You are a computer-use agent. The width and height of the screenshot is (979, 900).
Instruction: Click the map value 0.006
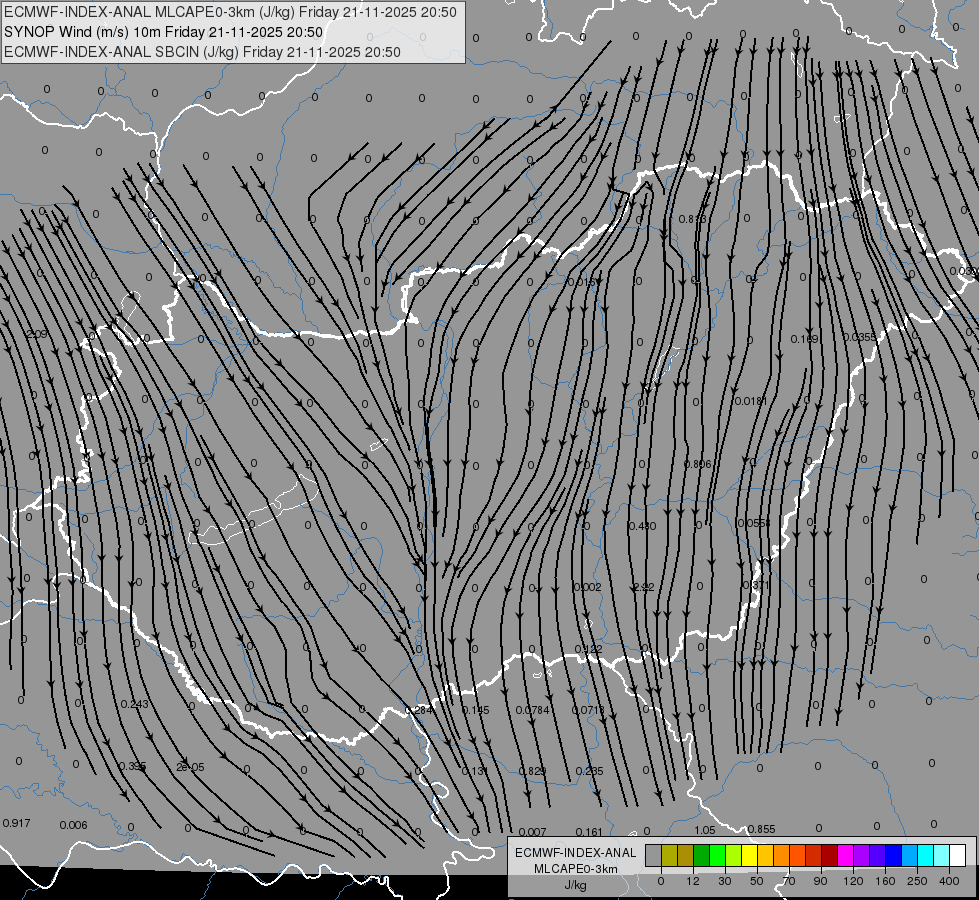tap(73, 825)
